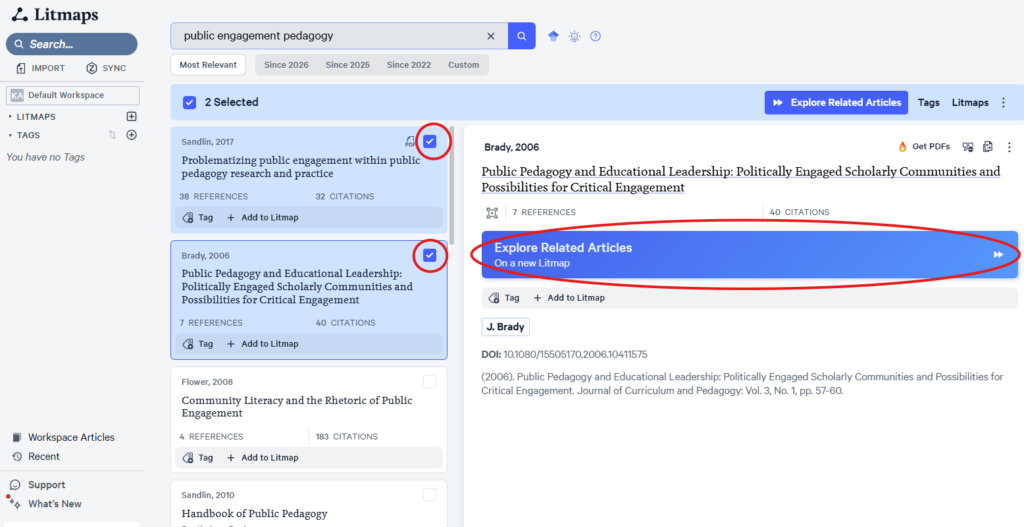Check the Flower, 2008 article
This screenshot has height=527, width=1024.
pyautogui.click(x=430, y=381)
